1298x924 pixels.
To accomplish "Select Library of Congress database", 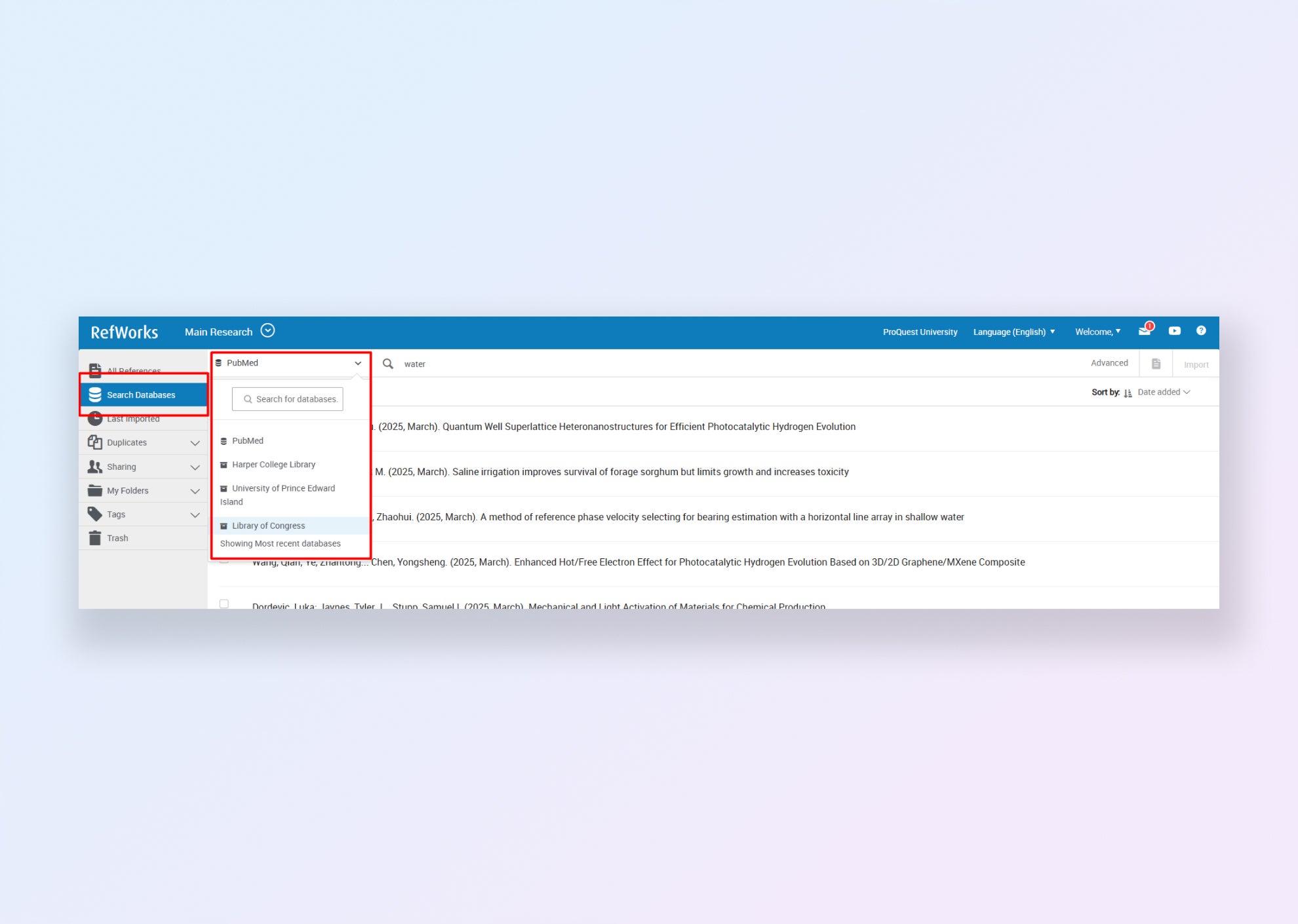I will (268, 526).
